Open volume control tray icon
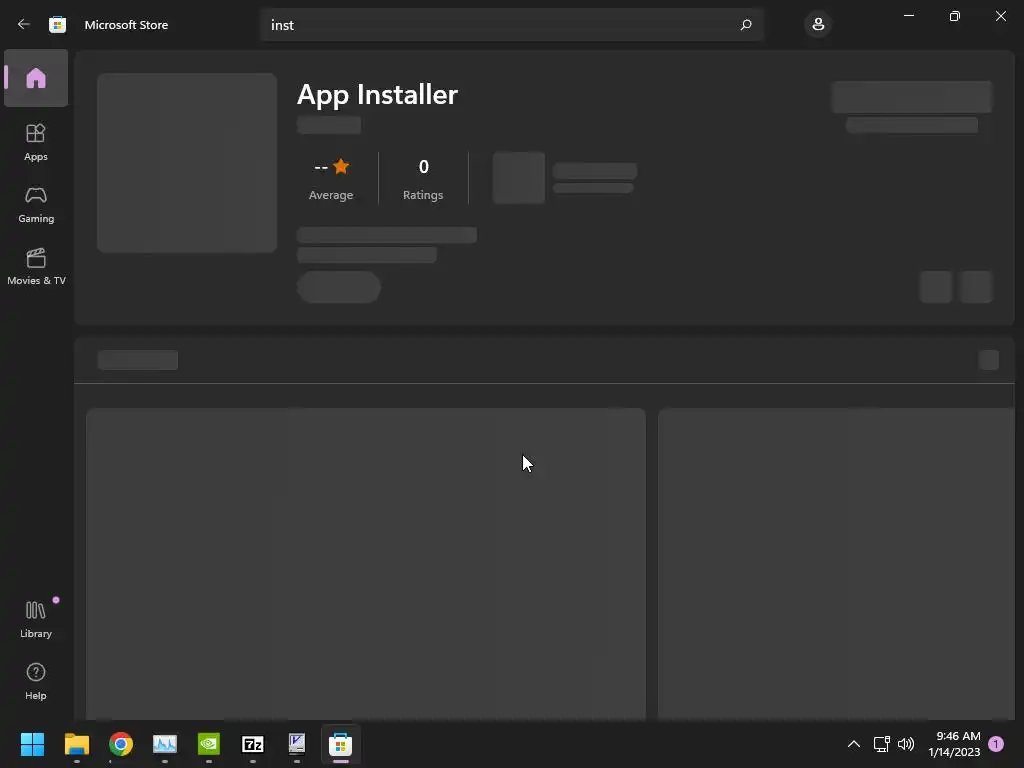 906,744
